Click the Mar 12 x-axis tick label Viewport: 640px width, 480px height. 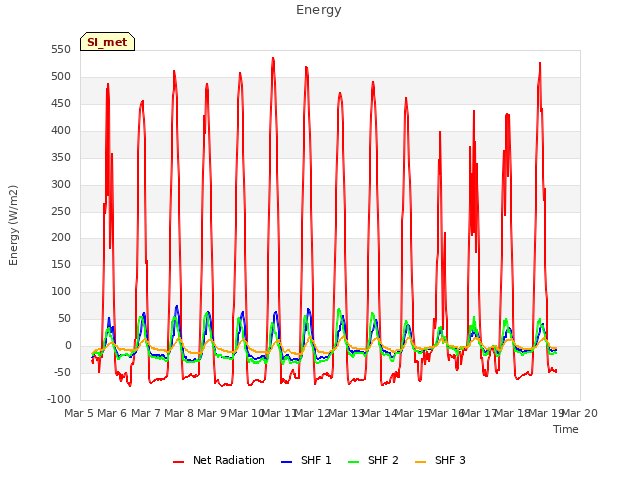pos(312,413)
